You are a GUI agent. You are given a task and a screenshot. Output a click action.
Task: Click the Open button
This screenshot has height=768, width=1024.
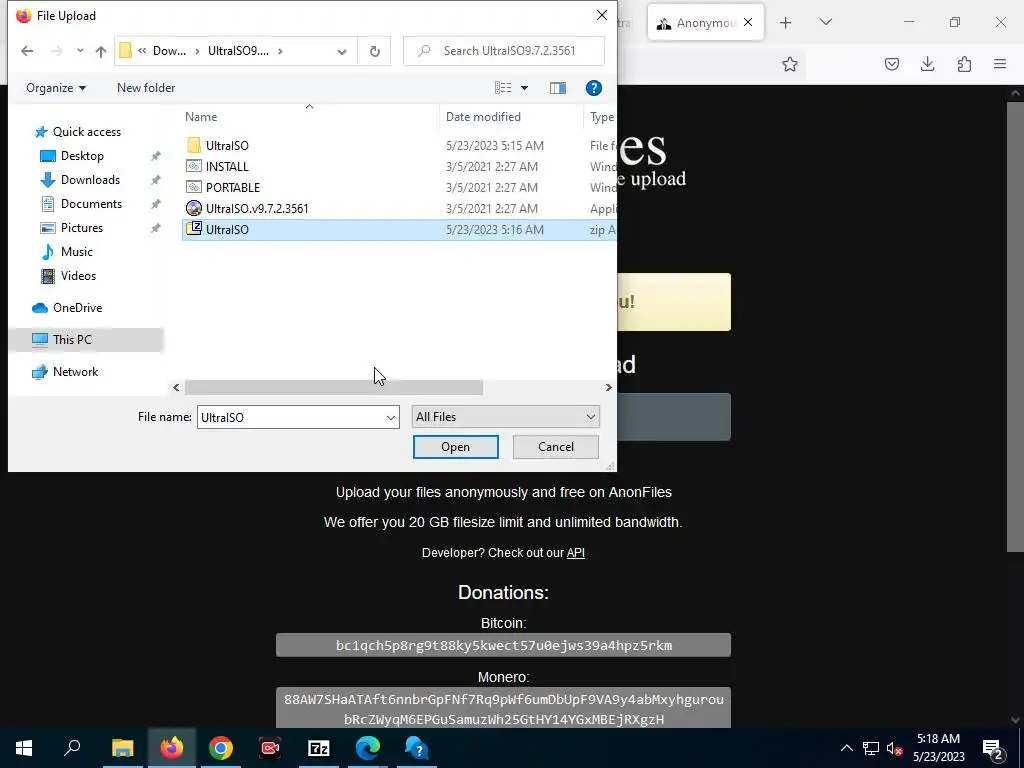455,447
